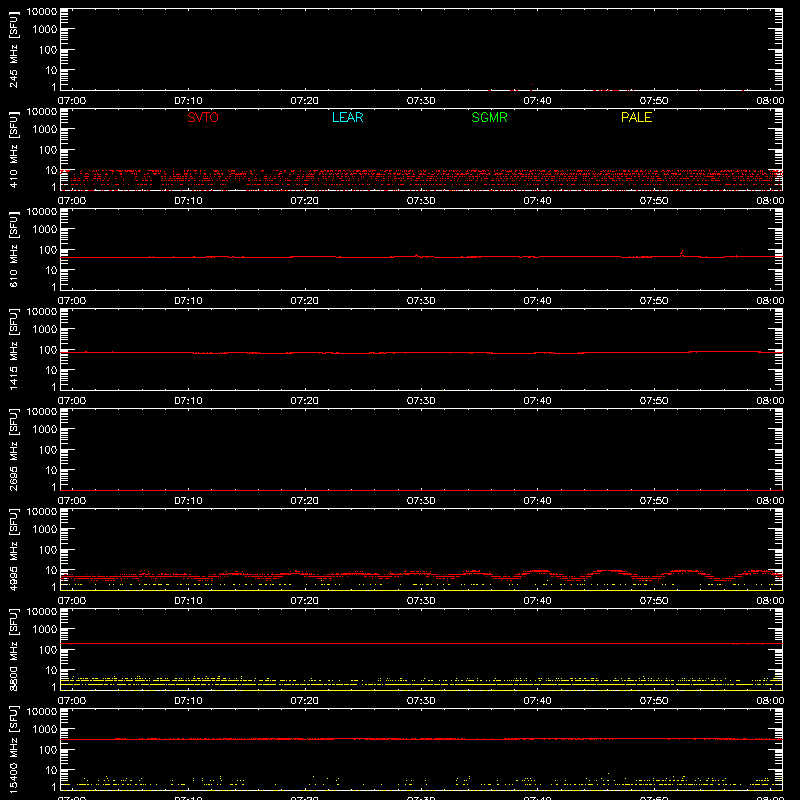Click 07:40 tick label under 1415 MHz plot
Viewport: 800px width, 800px height.
tap(537, 401)
